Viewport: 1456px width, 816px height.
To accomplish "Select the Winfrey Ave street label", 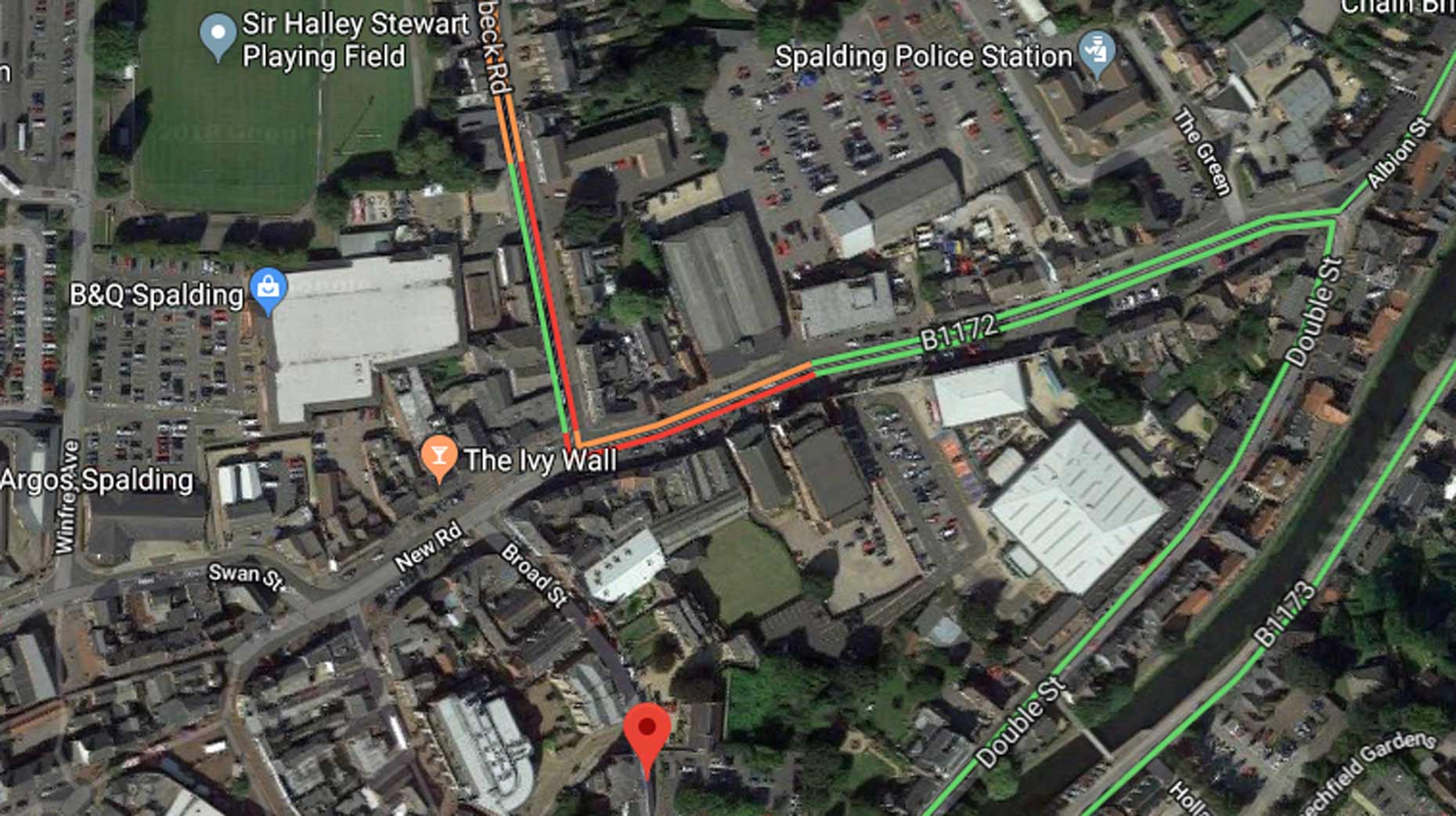I will click(x=67, y=497).
